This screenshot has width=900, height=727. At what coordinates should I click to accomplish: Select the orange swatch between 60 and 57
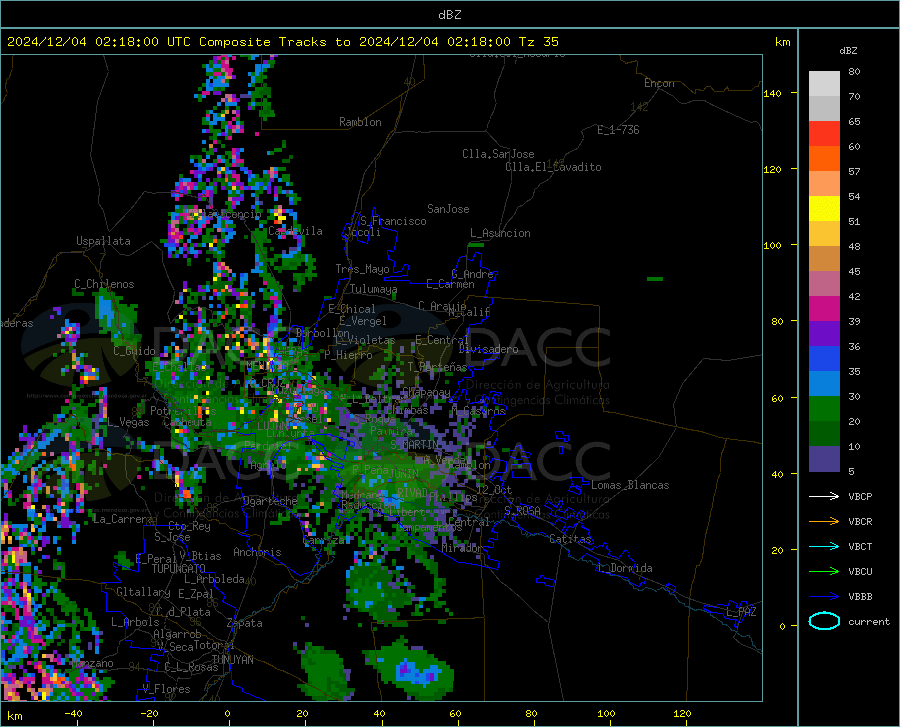824,158
